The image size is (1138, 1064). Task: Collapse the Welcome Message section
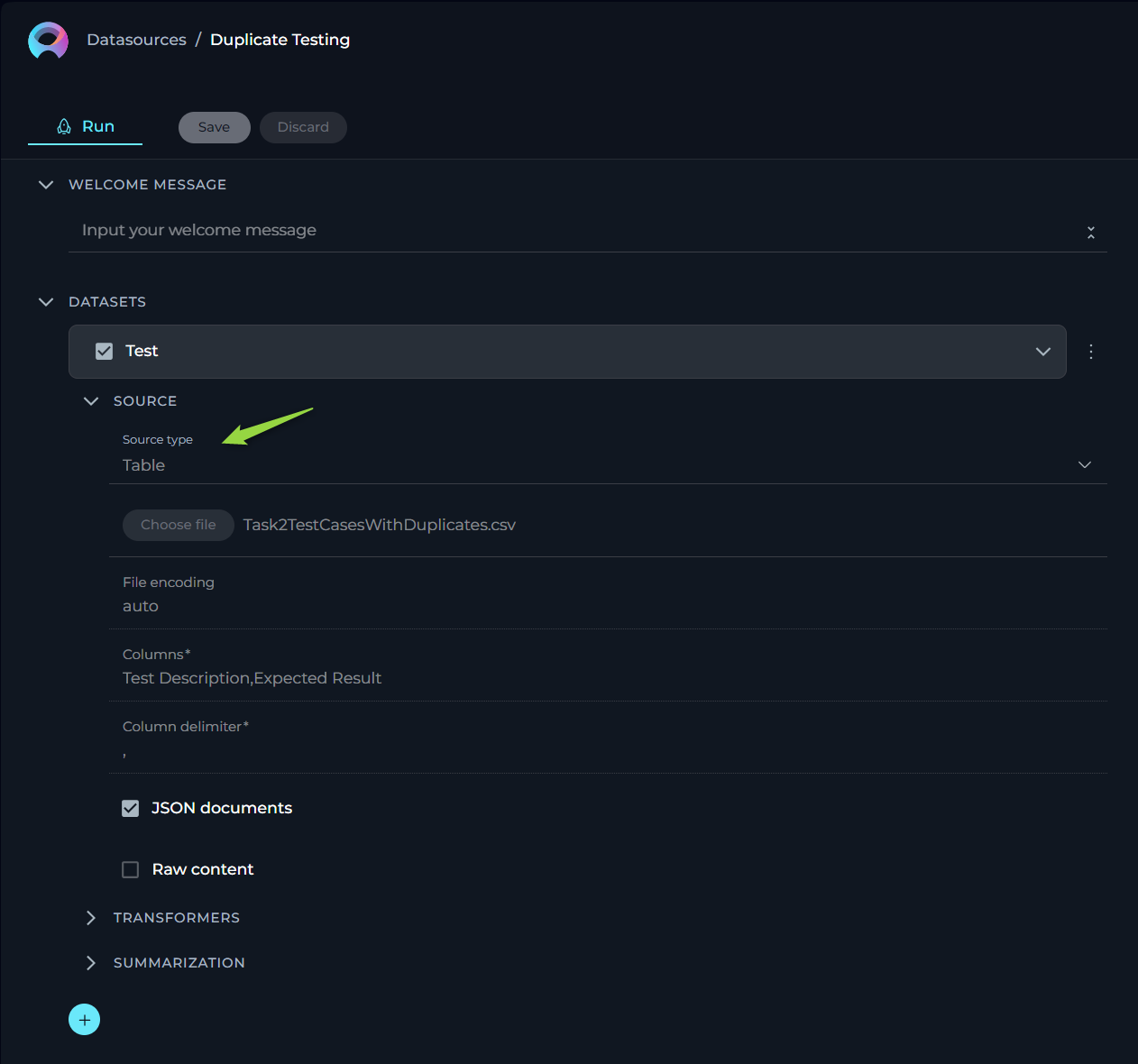46,185
